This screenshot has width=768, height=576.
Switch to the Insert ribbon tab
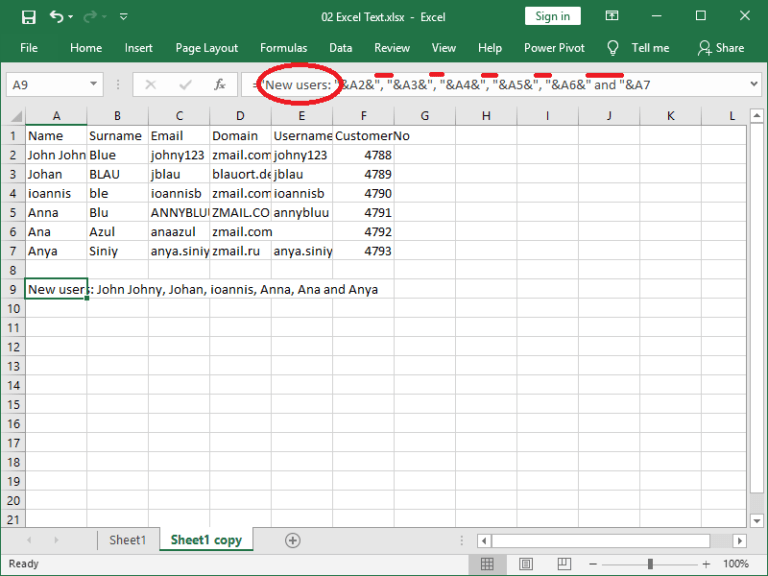click(x=139, y=48)
